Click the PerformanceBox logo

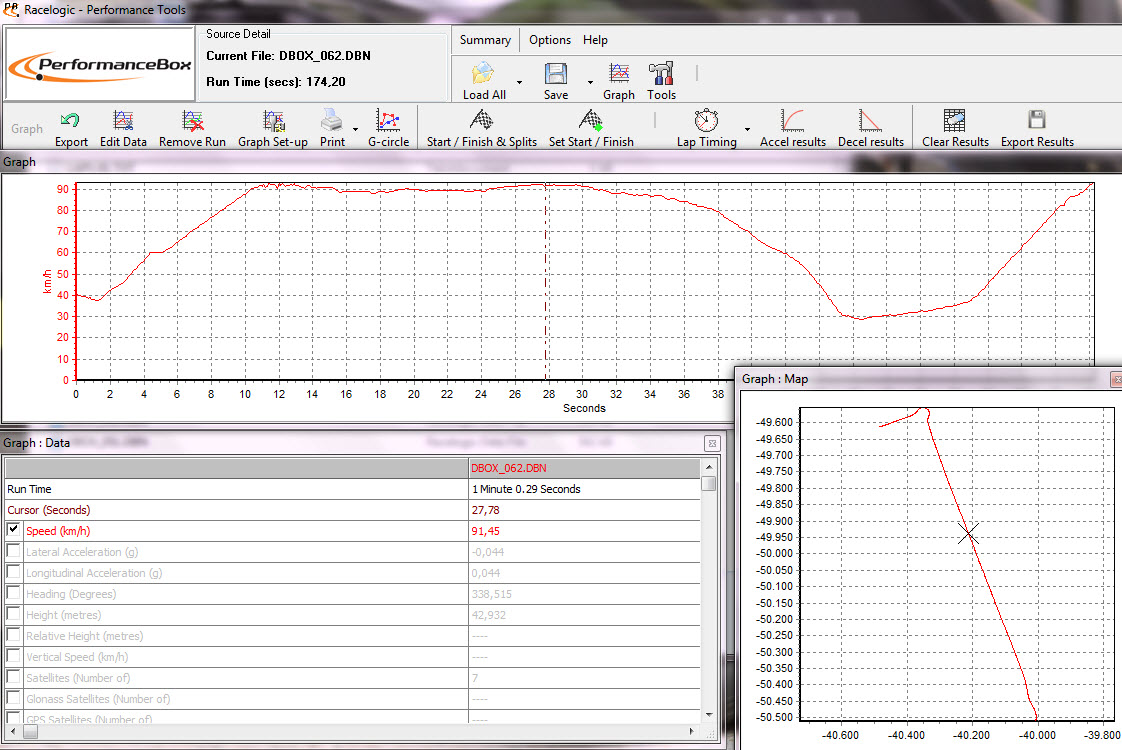point(100,65)
